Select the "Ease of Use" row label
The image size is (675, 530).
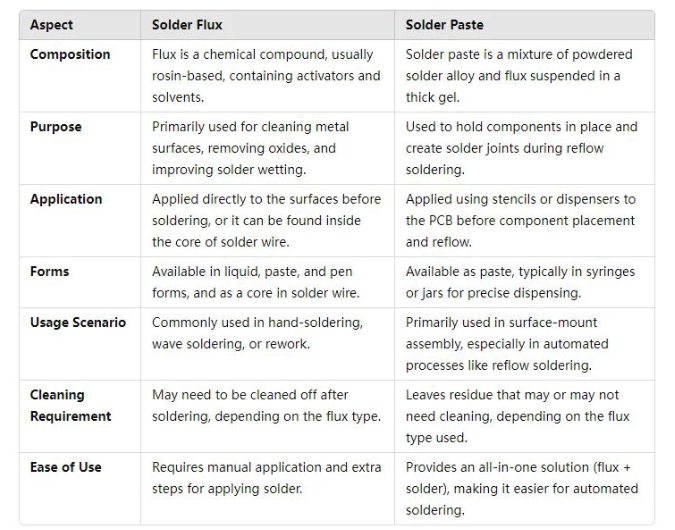[x=66, y=467]
